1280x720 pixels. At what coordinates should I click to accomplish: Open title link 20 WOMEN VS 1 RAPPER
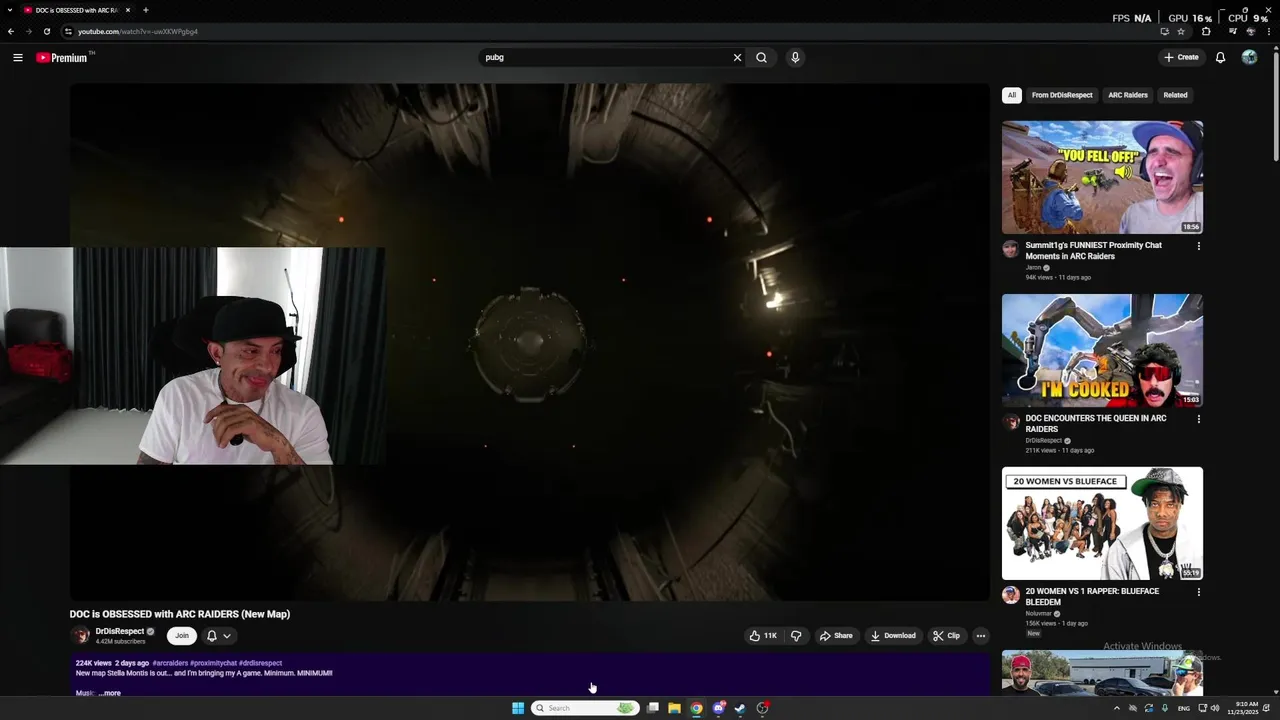(x=1092, y=597)
